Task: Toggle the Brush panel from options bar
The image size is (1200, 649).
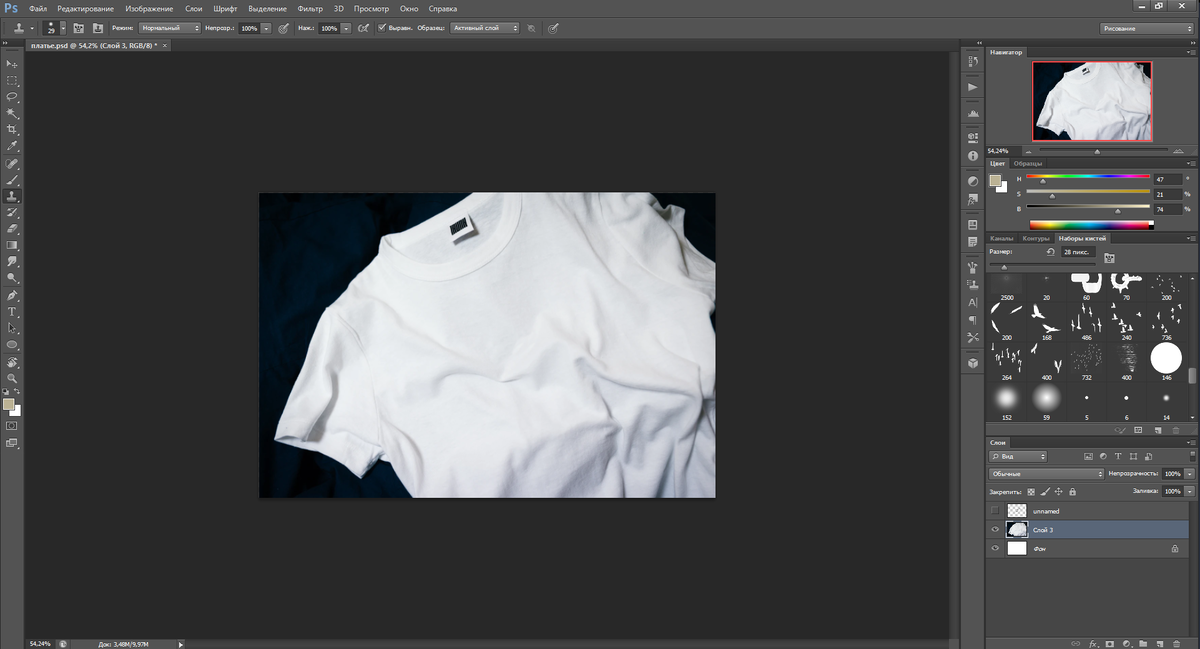Action: point(78,28)
